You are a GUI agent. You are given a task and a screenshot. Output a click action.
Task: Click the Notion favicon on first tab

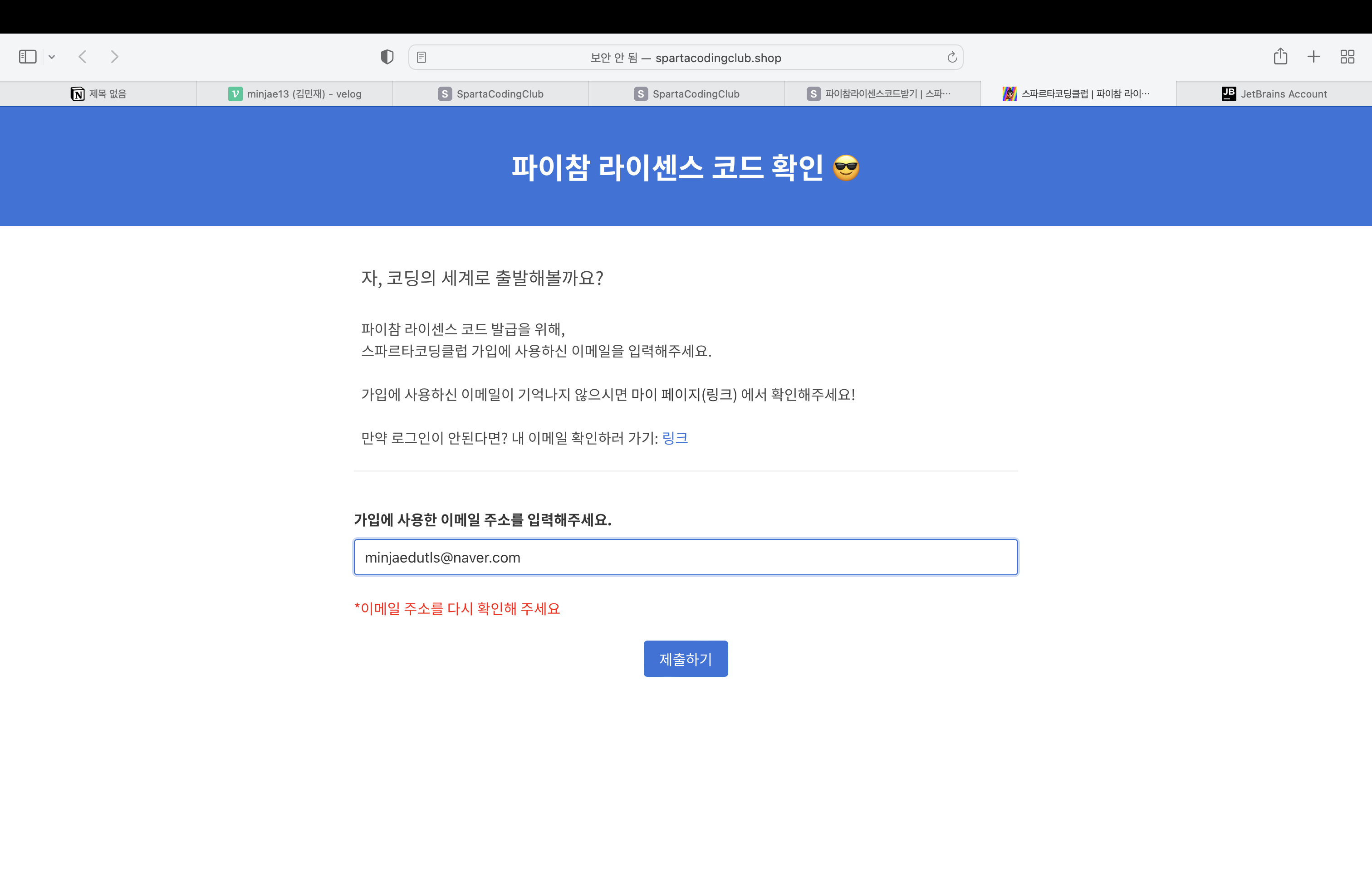pos(77,93)
